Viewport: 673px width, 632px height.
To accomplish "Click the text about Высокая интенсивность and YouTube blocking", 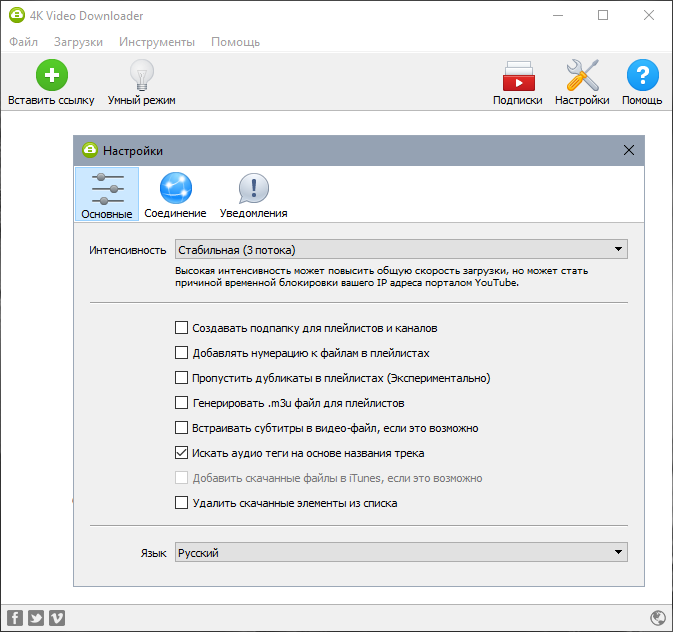I will pos(381,276).
